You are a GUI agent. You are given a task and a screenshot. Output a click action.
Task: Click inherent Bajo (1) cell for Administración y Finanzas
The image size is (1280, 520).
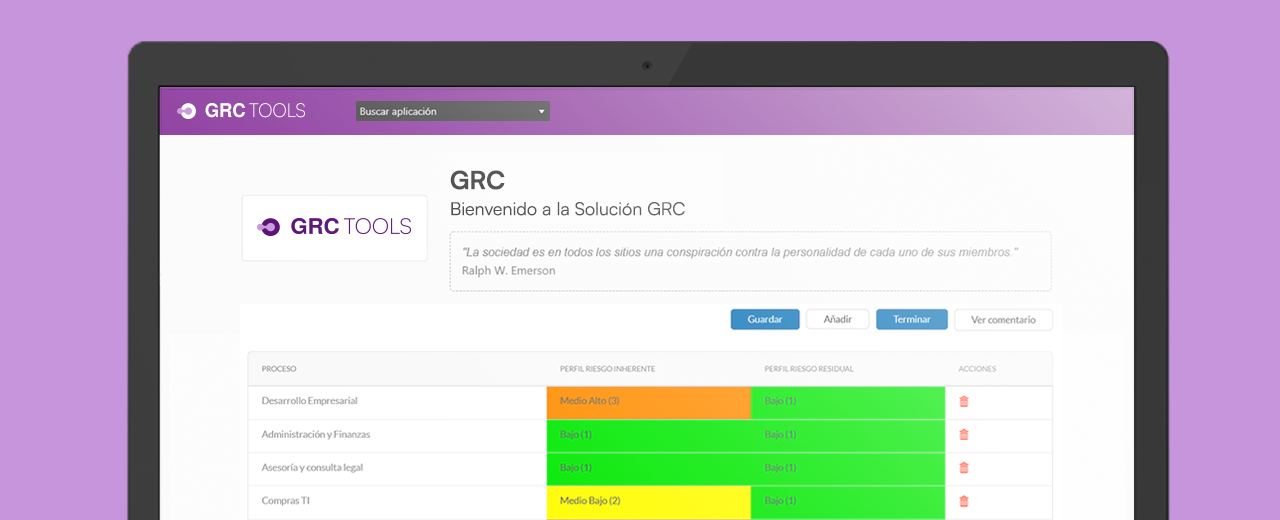(649, 435)
